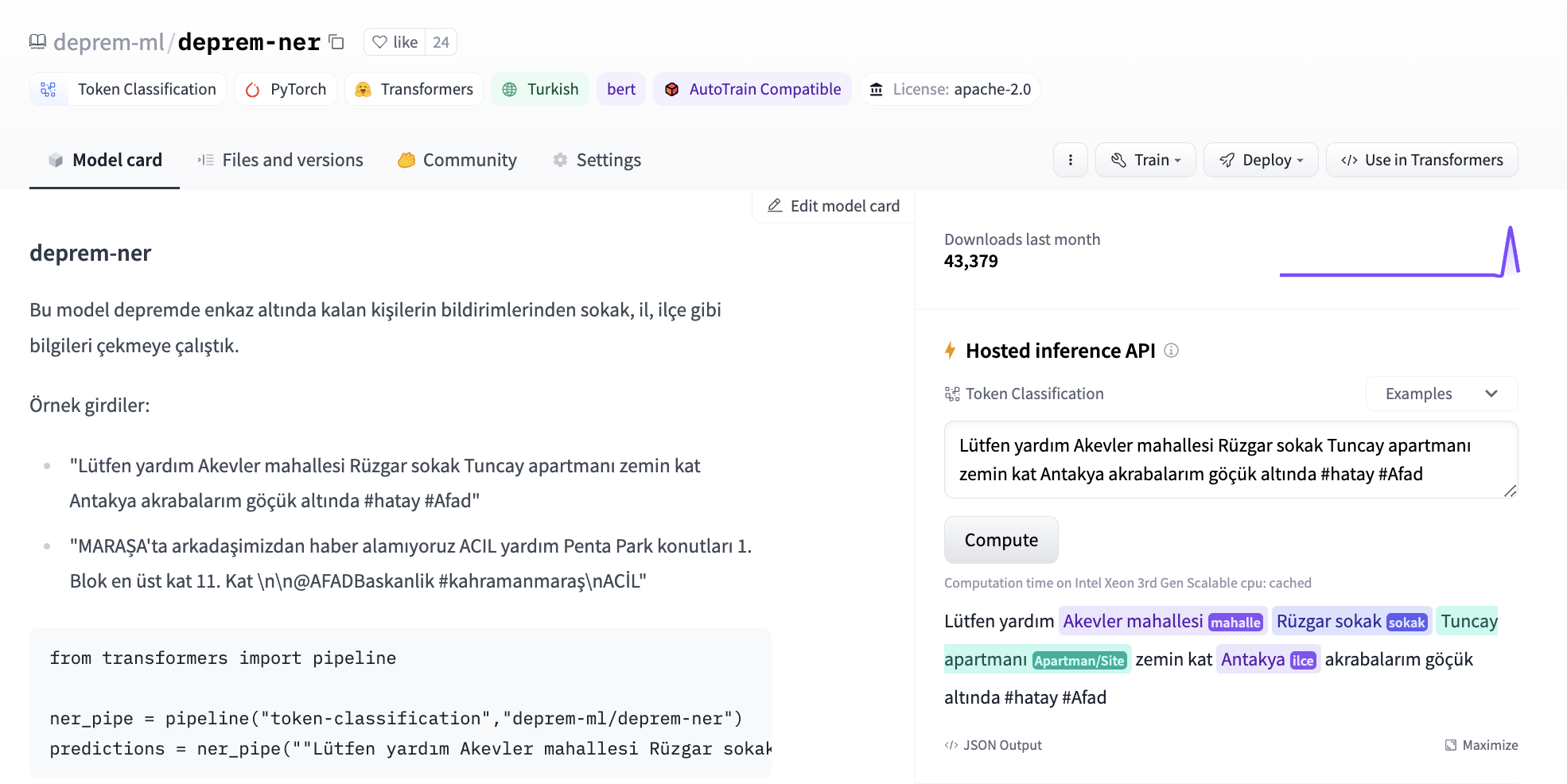Copy the model name with the copy icon

pos(336,42)
